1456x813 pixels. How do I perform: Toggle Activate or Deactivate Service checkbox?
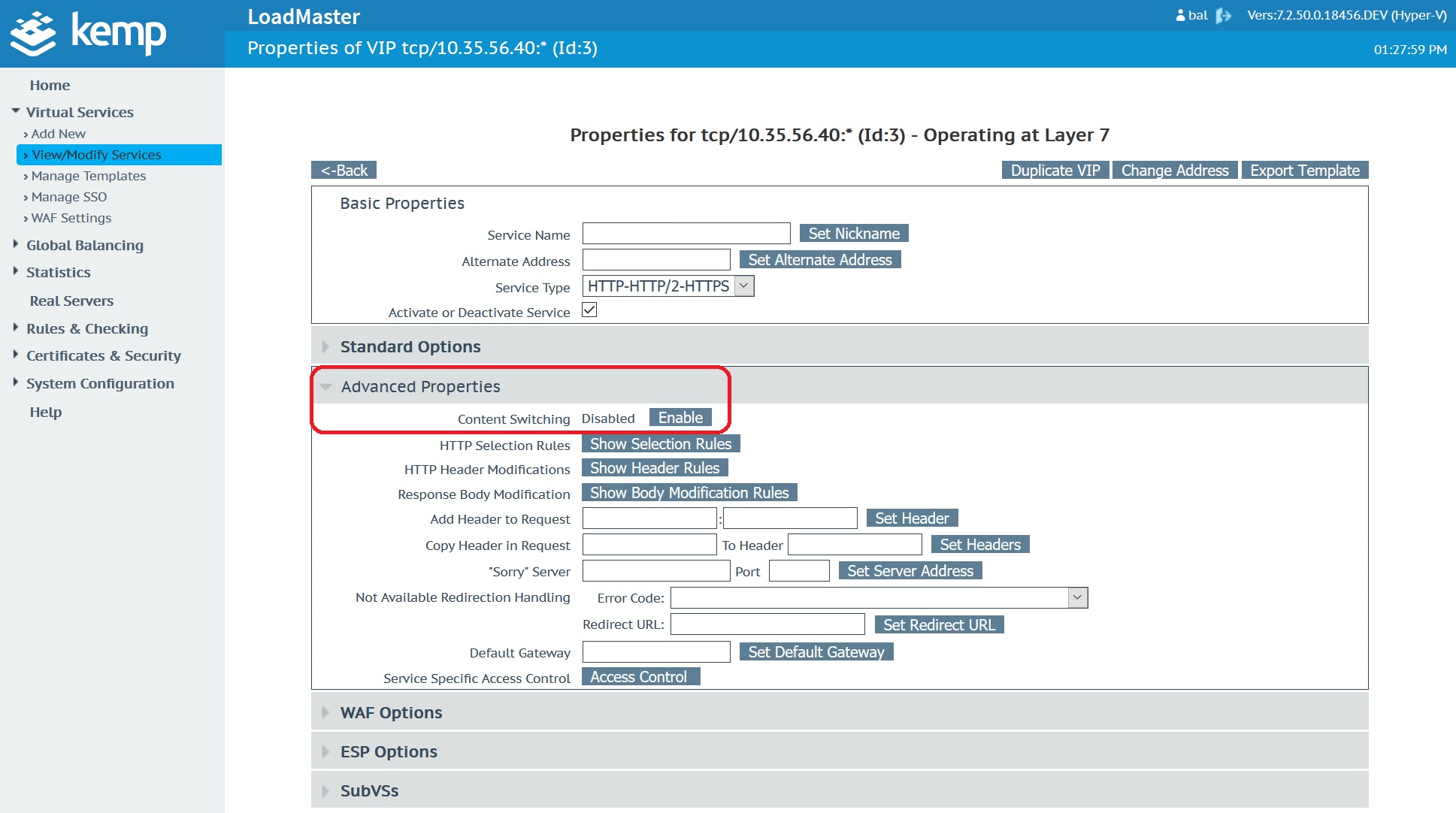[x=589, y=310]
